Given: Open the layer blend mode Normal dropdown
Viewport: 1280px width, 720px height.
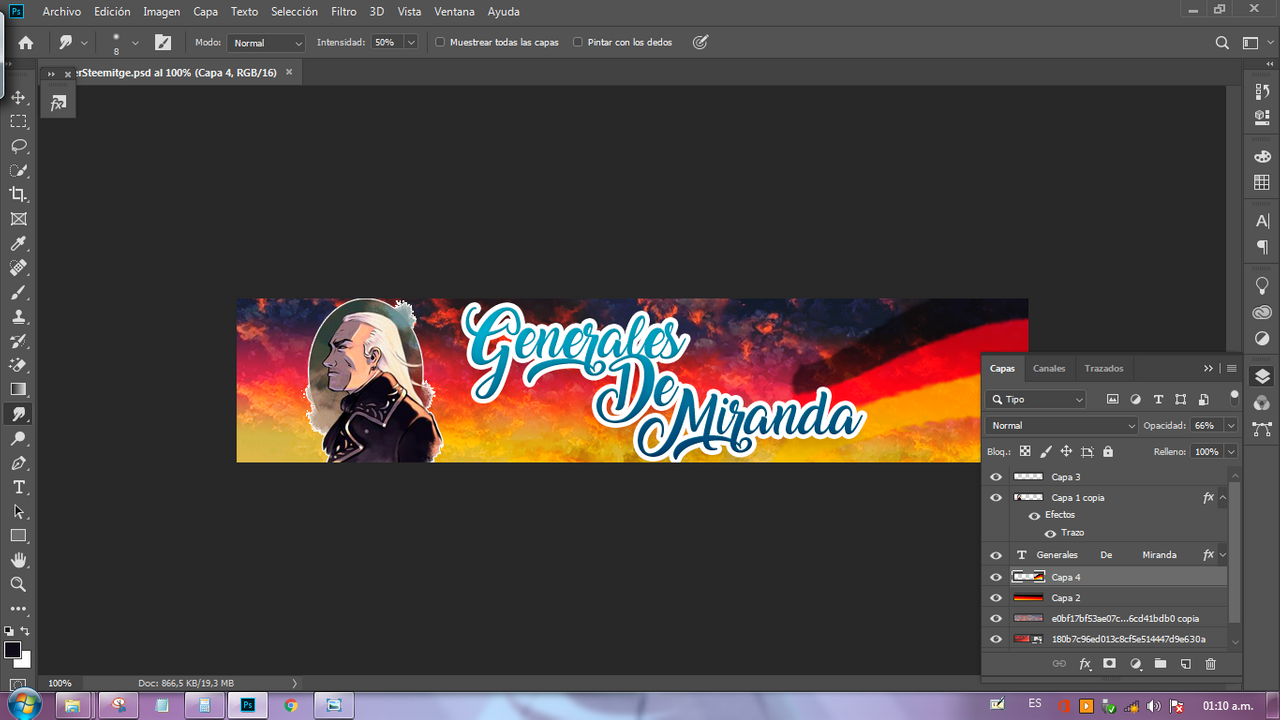Looking at the screenshot, I should (1061, 425).
